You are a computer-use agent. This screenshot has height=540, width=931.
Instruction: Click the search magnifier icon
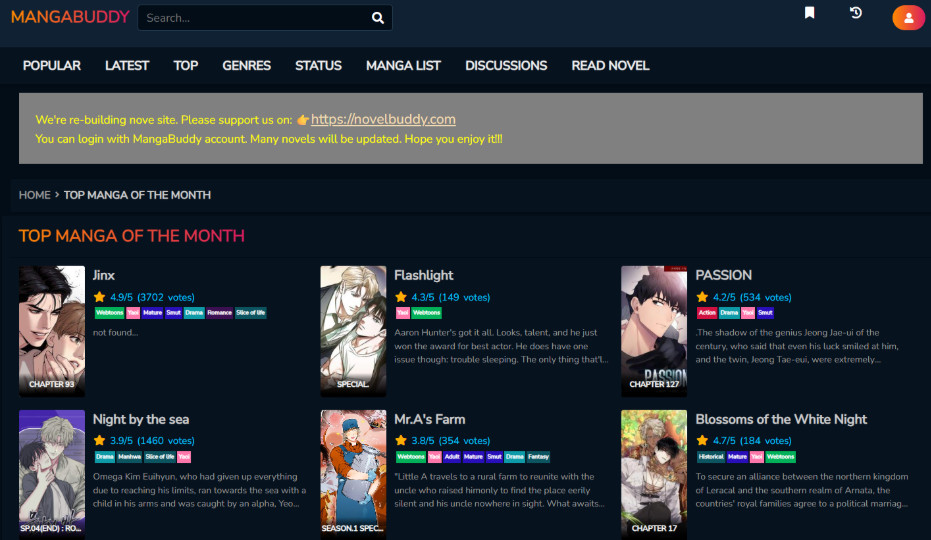377,18
